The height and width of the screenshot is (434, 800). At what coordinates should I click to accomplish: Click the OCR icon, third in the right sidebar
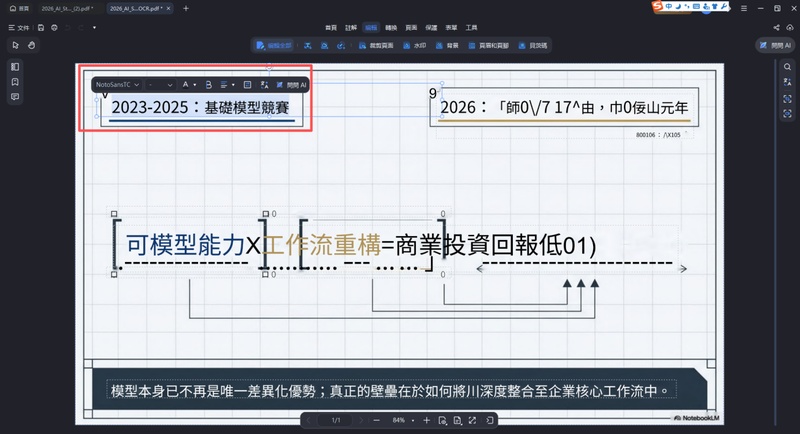coord(787,99)
